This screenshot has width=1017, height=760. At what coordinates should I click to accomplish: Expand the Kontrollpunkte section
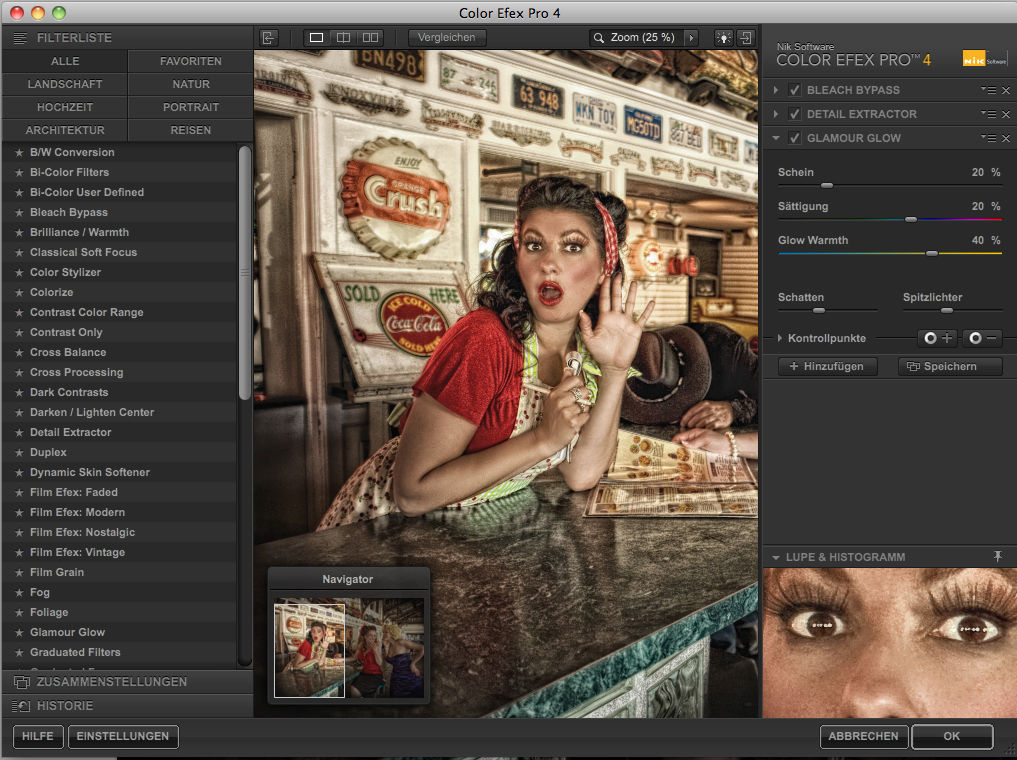(780, 339)
